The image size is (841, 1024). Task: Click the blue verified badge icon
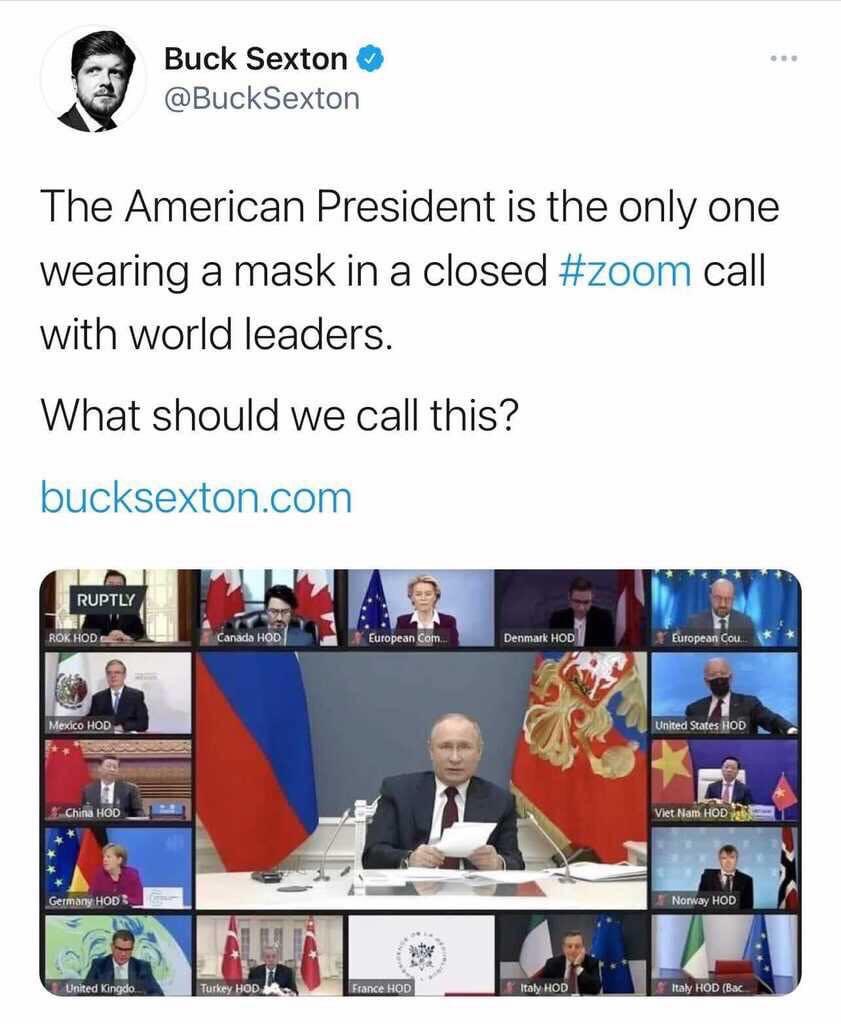coord(370,59)
